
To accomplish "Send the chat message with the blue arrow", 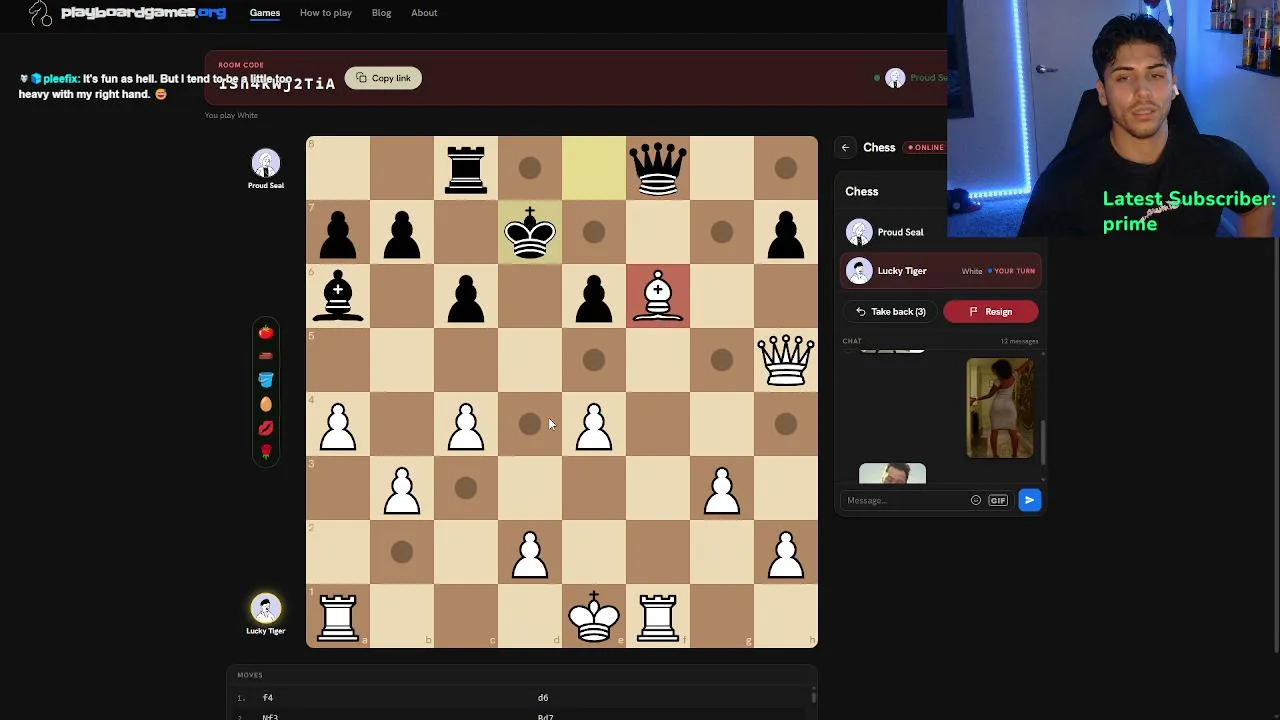I will point(1029,500).
